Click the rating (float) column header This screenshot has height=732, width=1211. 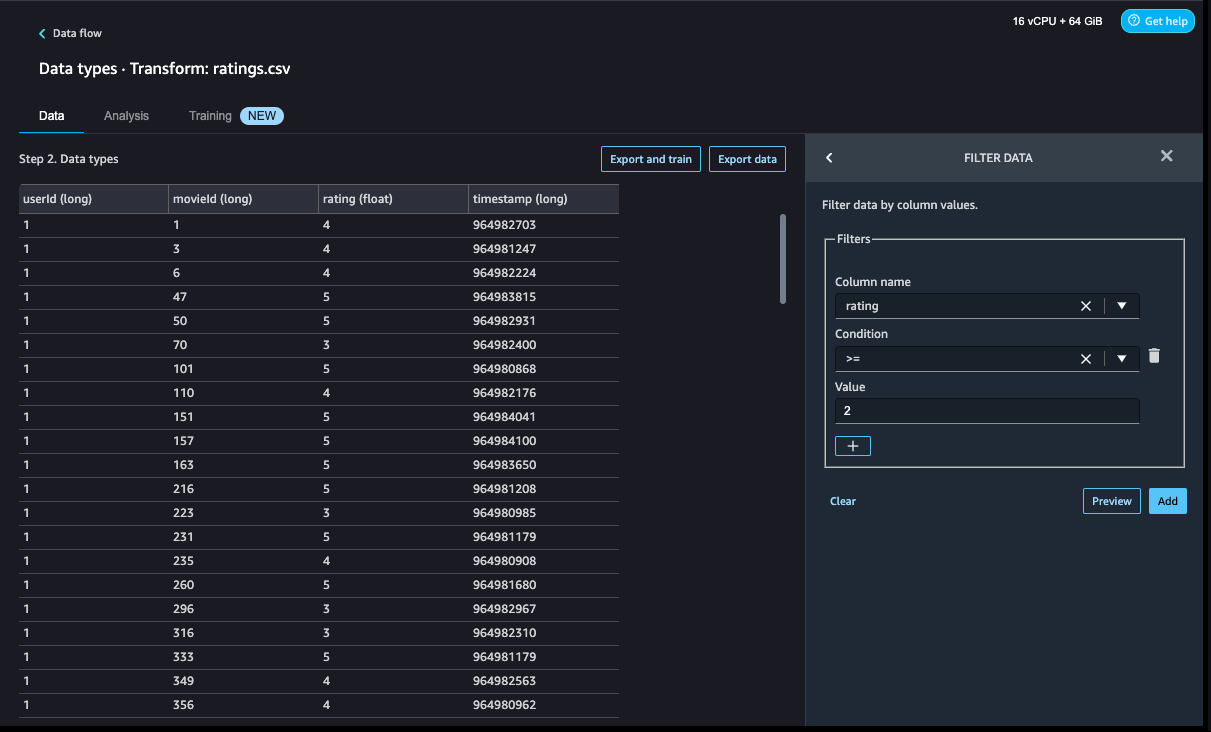tap(393, 199)
